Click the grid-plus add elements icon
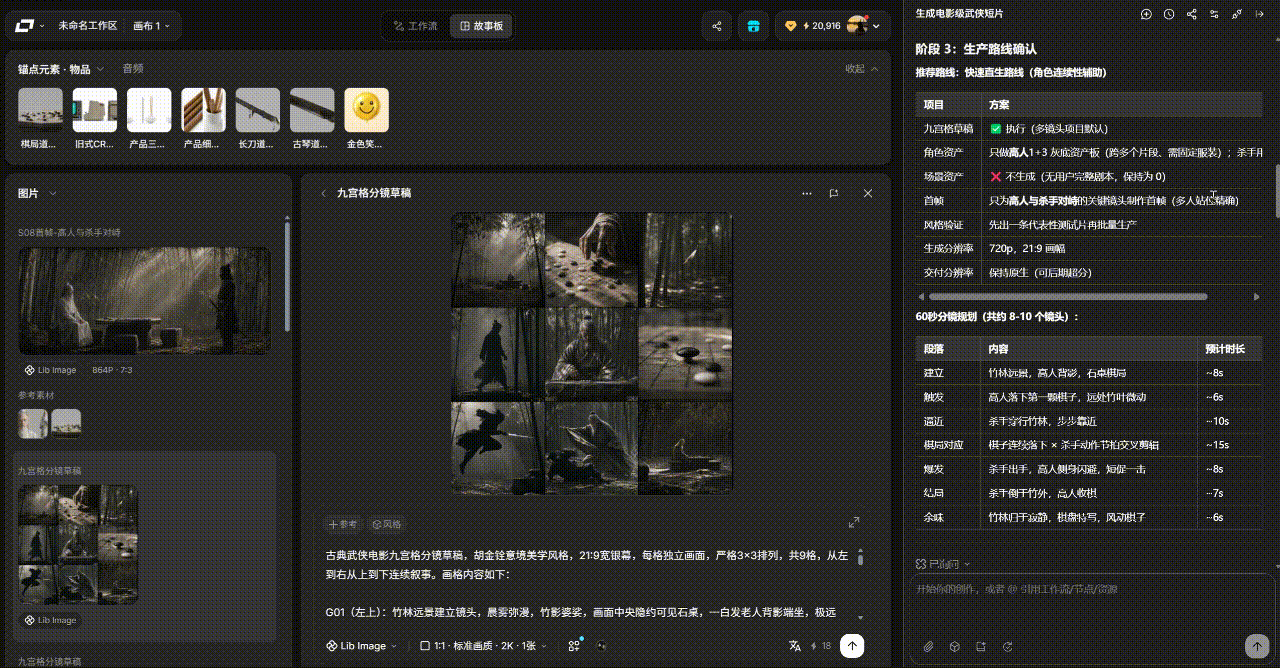Image resolution: width=1280 pixels, height=668 pixels. click(x=575, y=645)
